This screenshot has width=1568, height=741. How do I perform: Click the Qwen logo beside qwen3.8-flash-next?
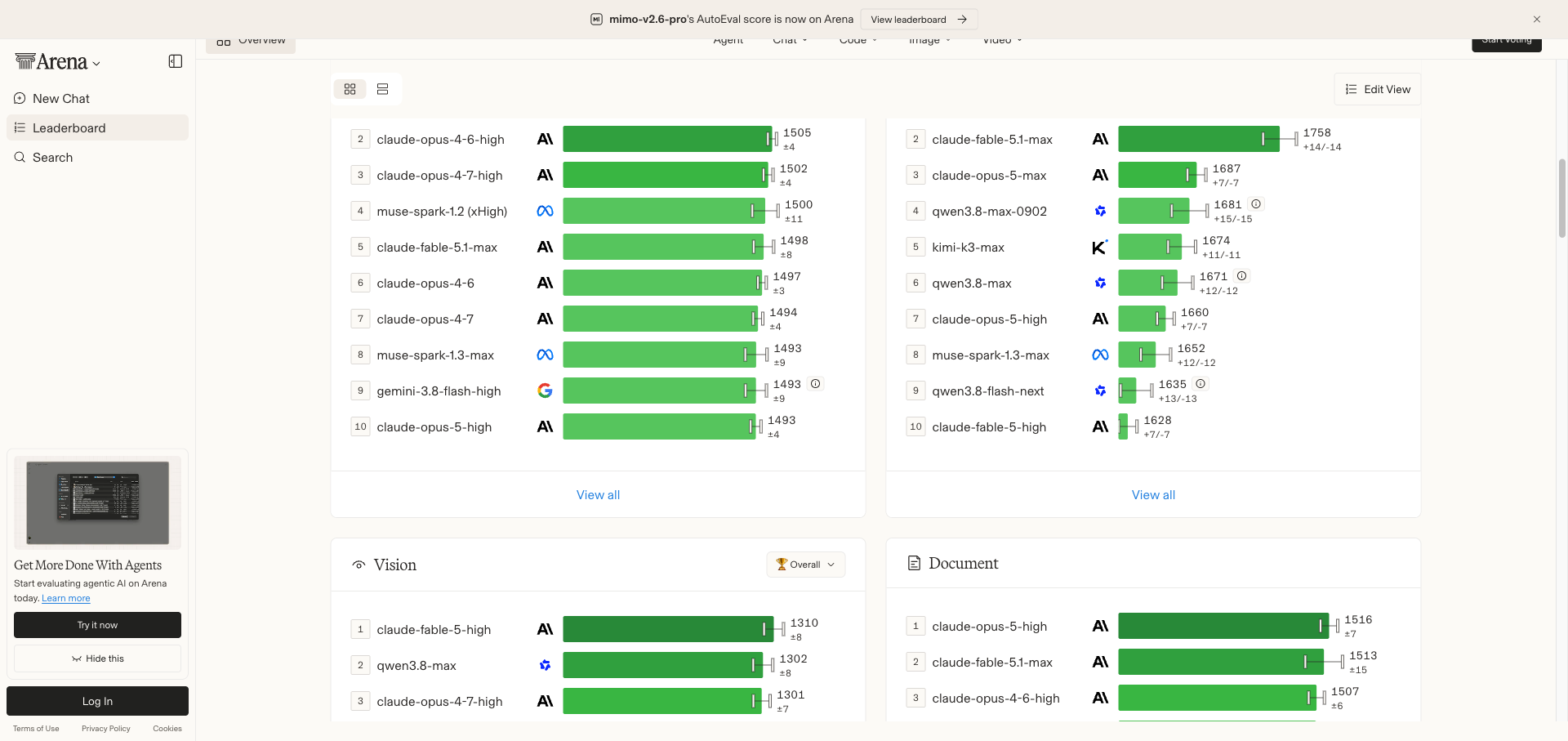[1100, 391]
